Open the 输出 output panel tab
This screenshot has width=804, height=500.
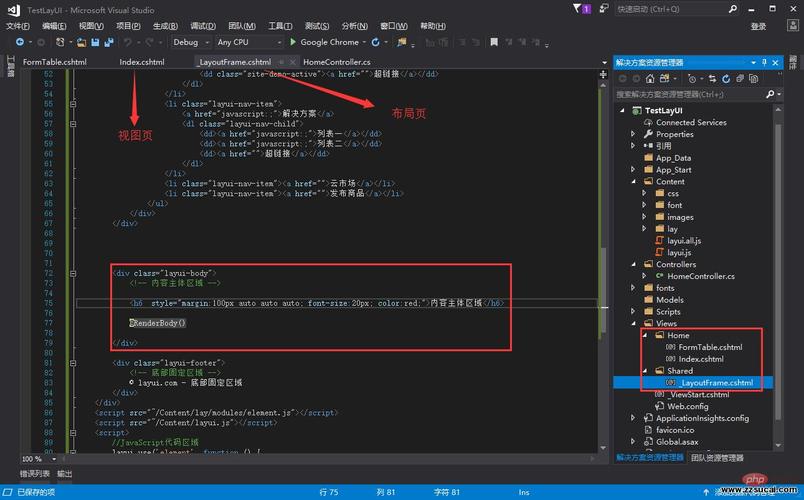coord(65,473)
